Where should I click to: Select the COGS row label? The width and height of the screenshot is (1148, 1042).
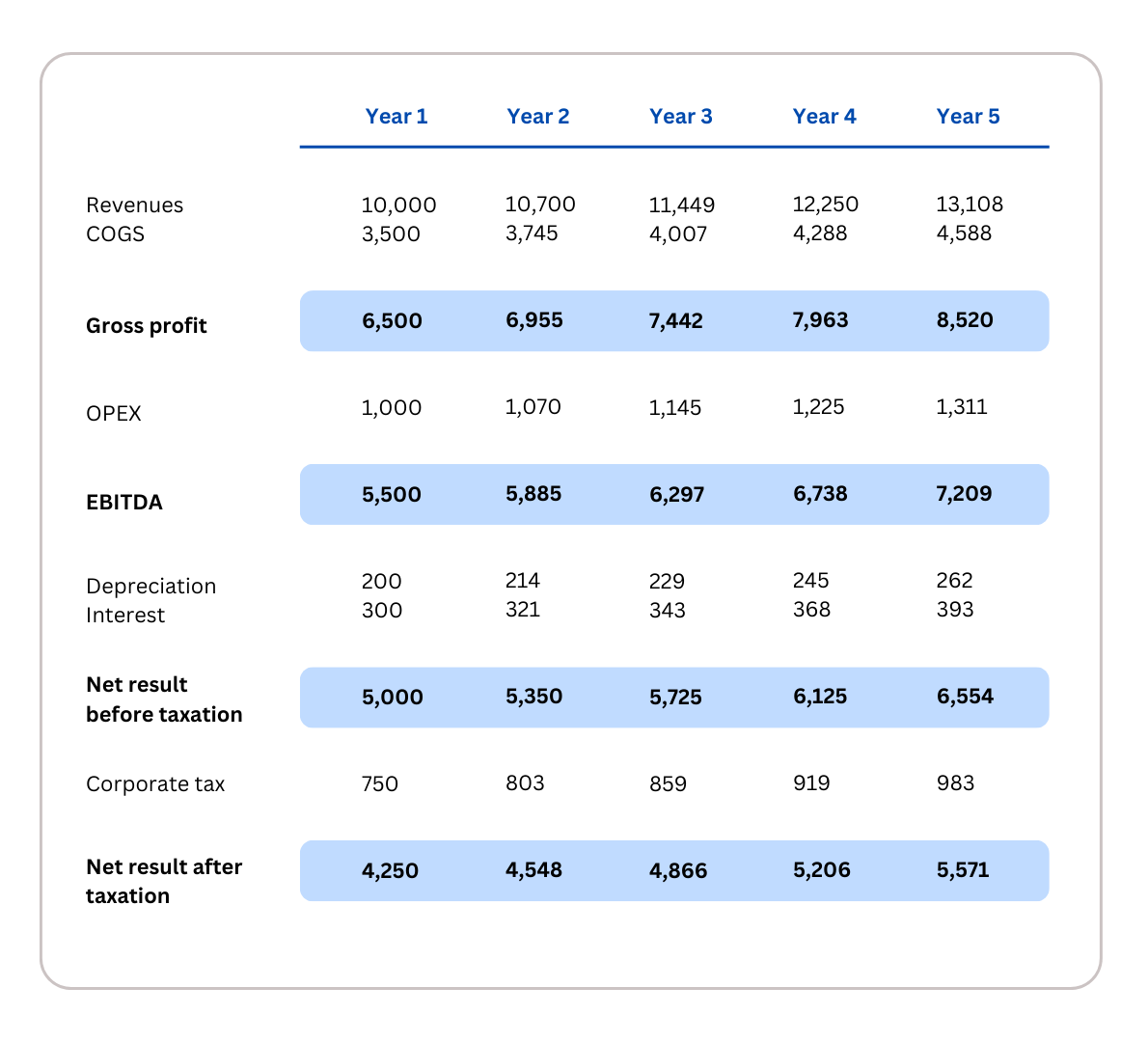[x=115, y=234]
